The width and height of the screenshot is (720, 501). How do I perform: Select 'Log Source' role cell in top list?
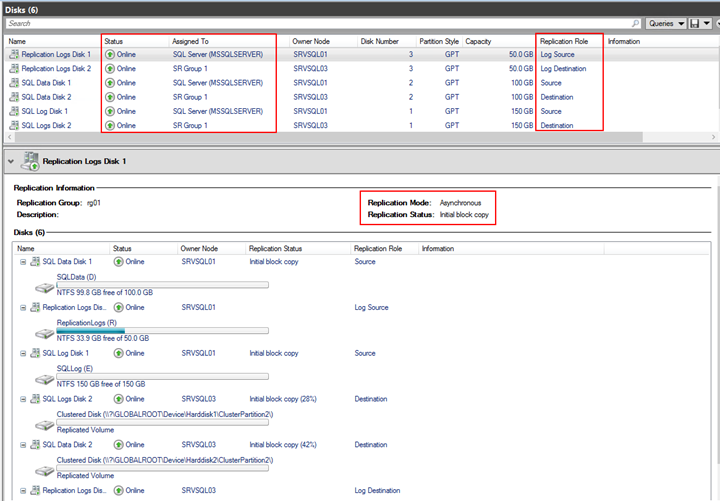click(557, 54)
